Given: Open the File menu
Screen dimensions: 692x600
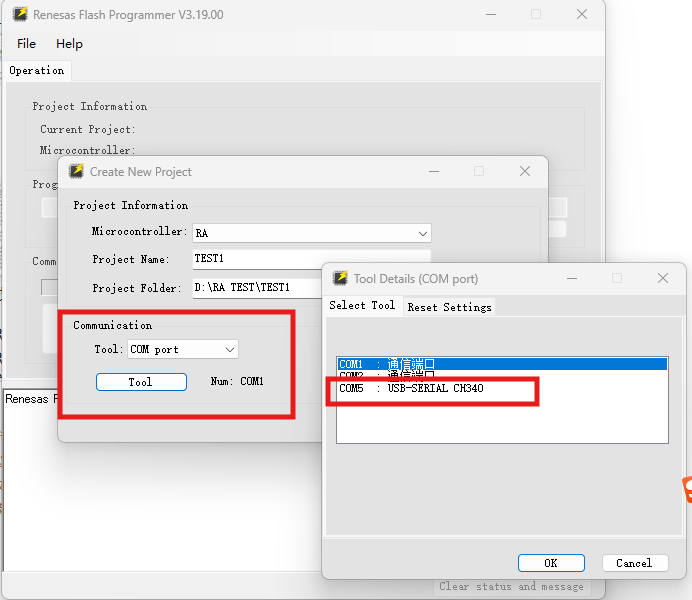Looking at the screenshot, I should tap(26, 44).
